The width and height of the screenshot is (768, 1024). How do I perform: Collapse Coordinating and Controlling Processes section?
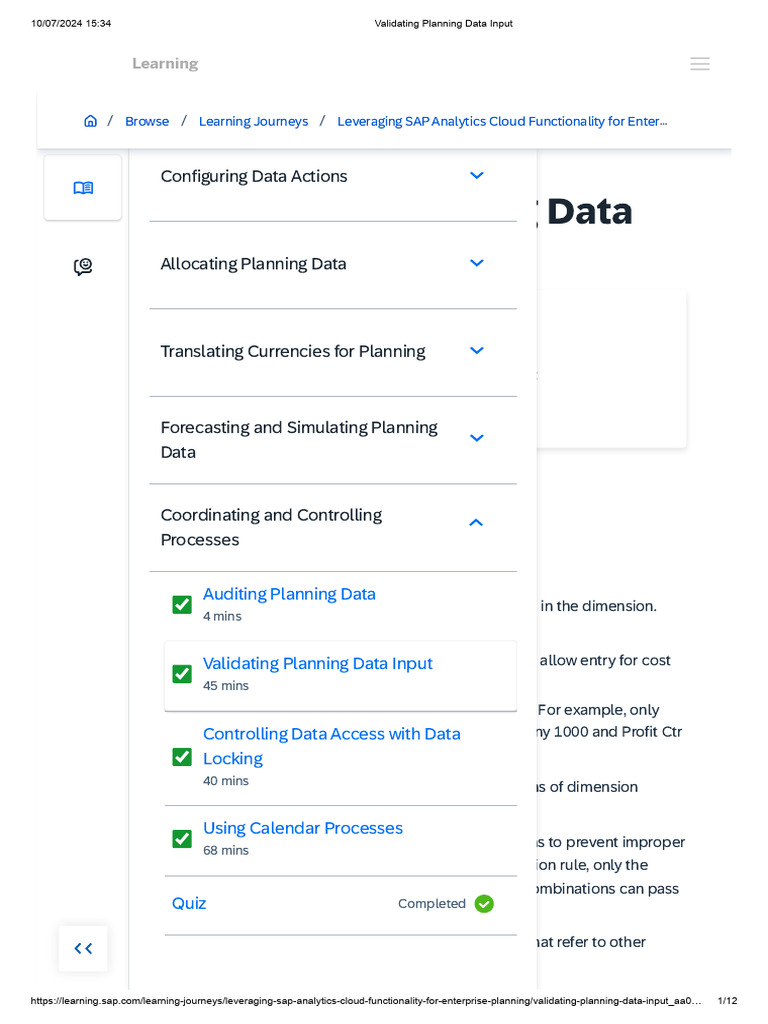pyautogui.click(x=476, y=523)
